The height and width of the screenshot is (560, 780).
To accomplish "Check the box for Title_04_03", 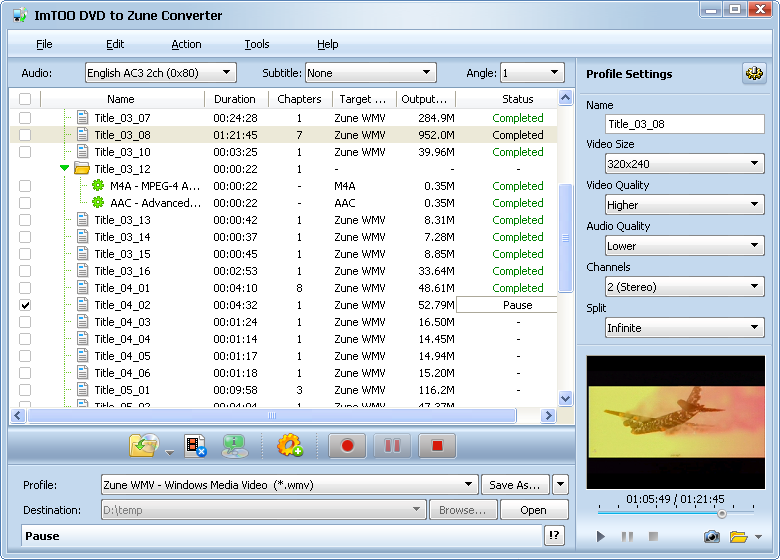I will click(25, 322).
